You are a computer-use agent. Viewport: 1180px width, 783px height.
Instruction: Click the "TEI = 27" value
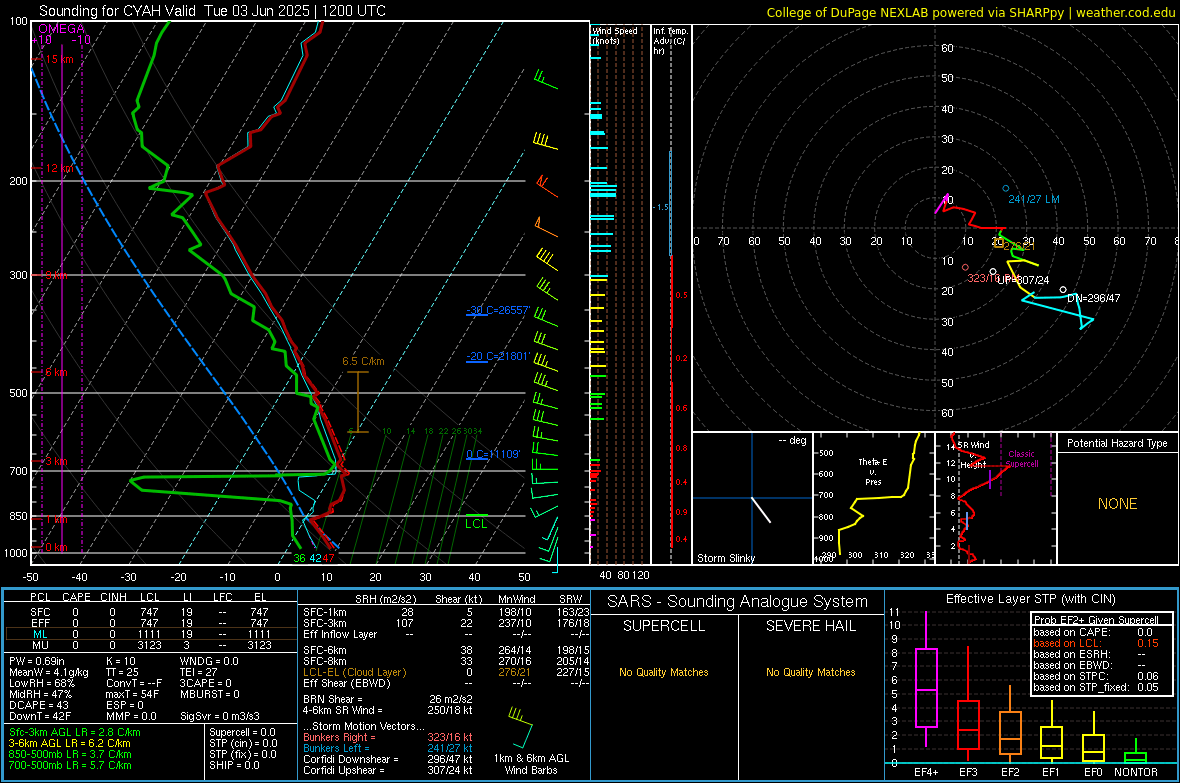click(x=199, y=672)
